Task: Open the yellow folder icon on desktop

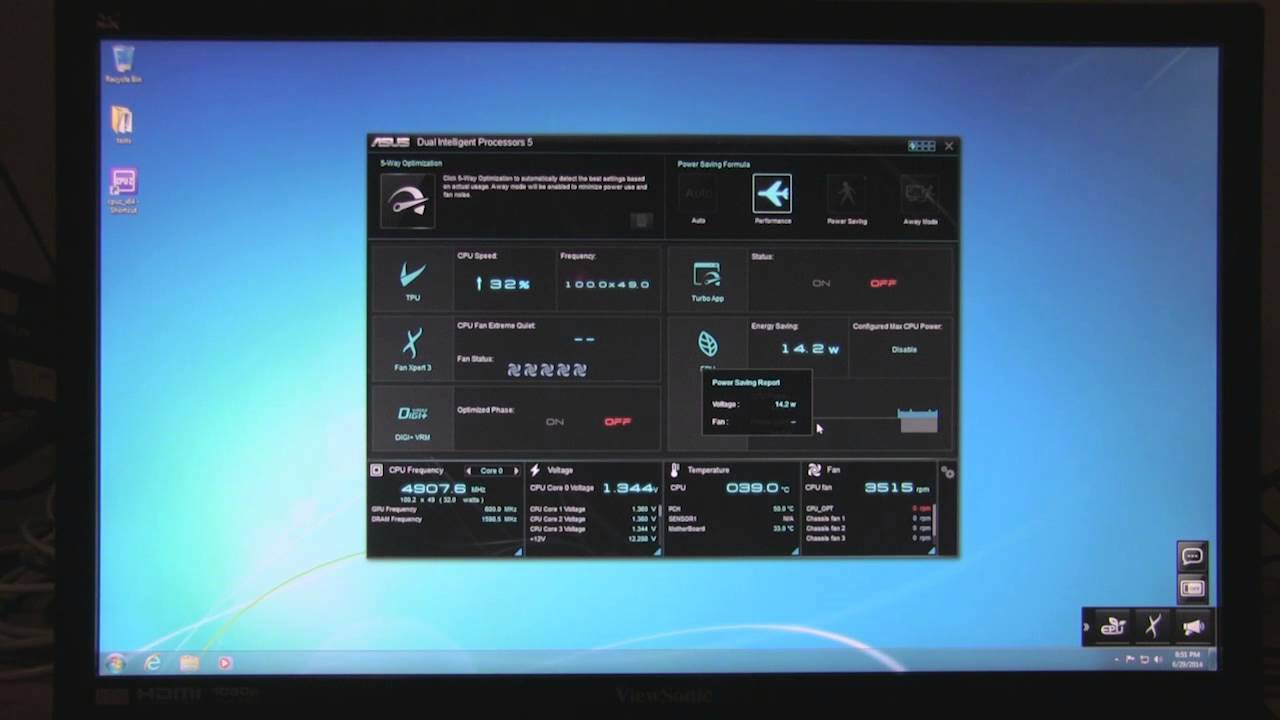Action: pos(122,125)
